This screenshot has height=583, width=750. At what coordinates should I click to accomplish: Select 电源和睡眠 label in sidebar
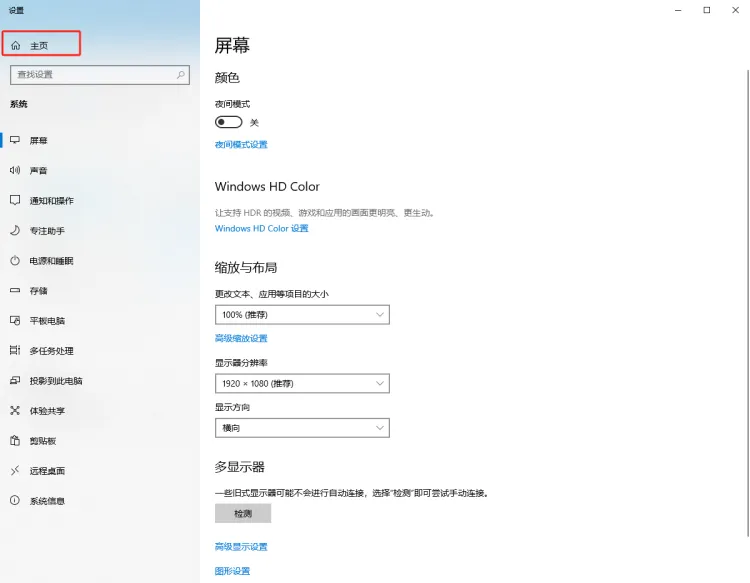click(51, 261)
